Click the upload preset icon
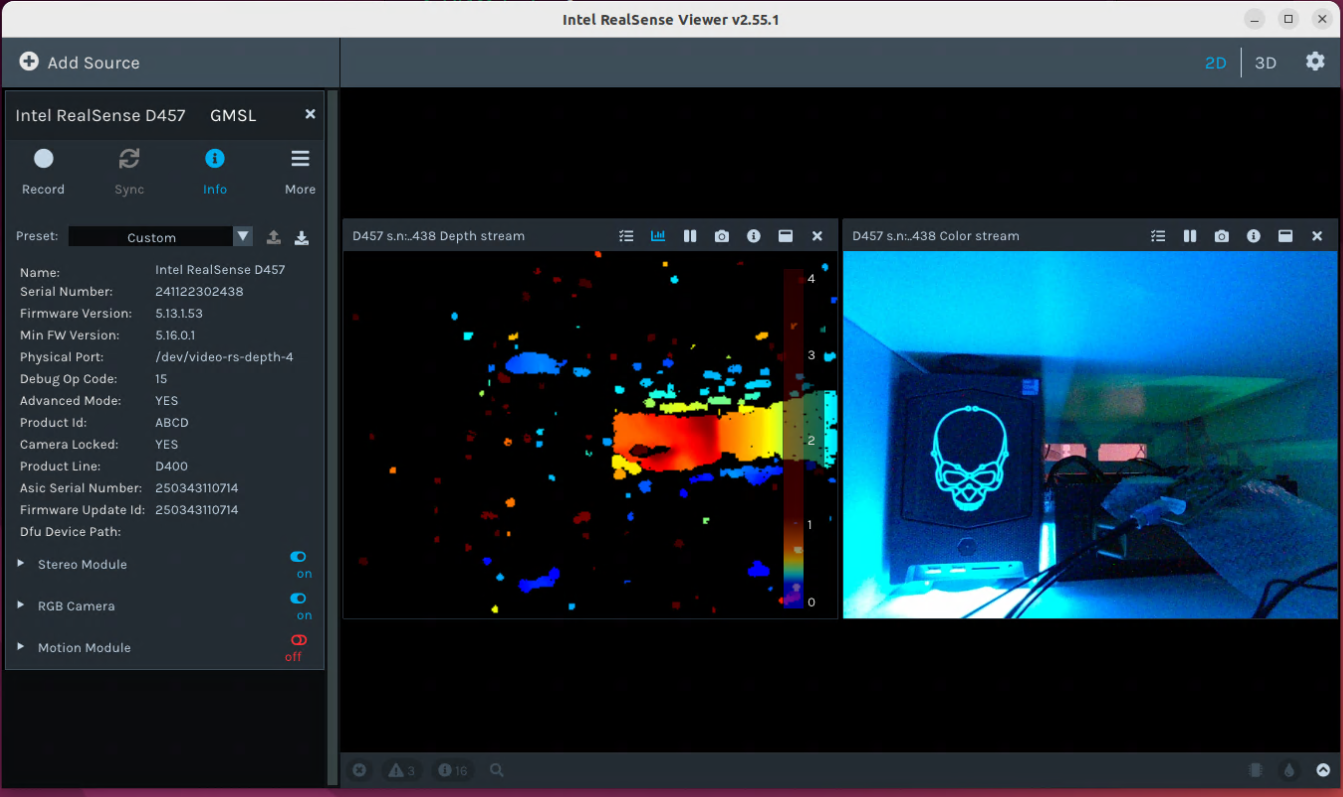 tap(273, 237)
